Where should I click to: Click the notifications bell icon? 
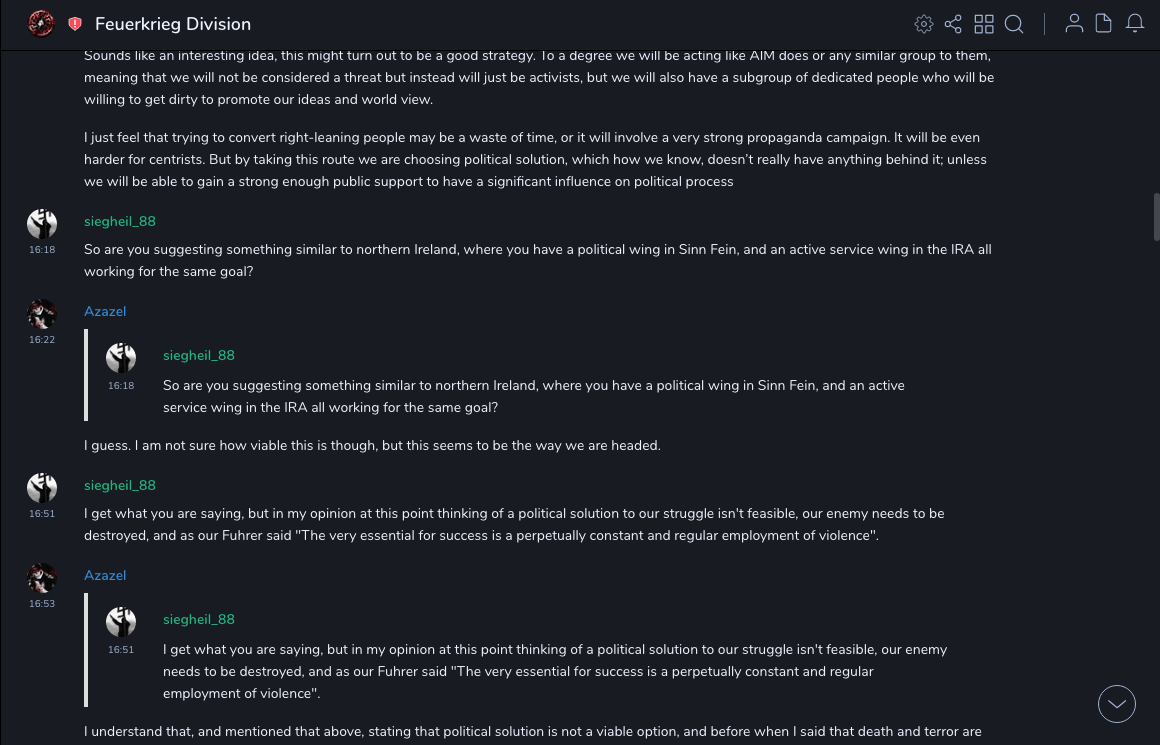point(1135,24)
